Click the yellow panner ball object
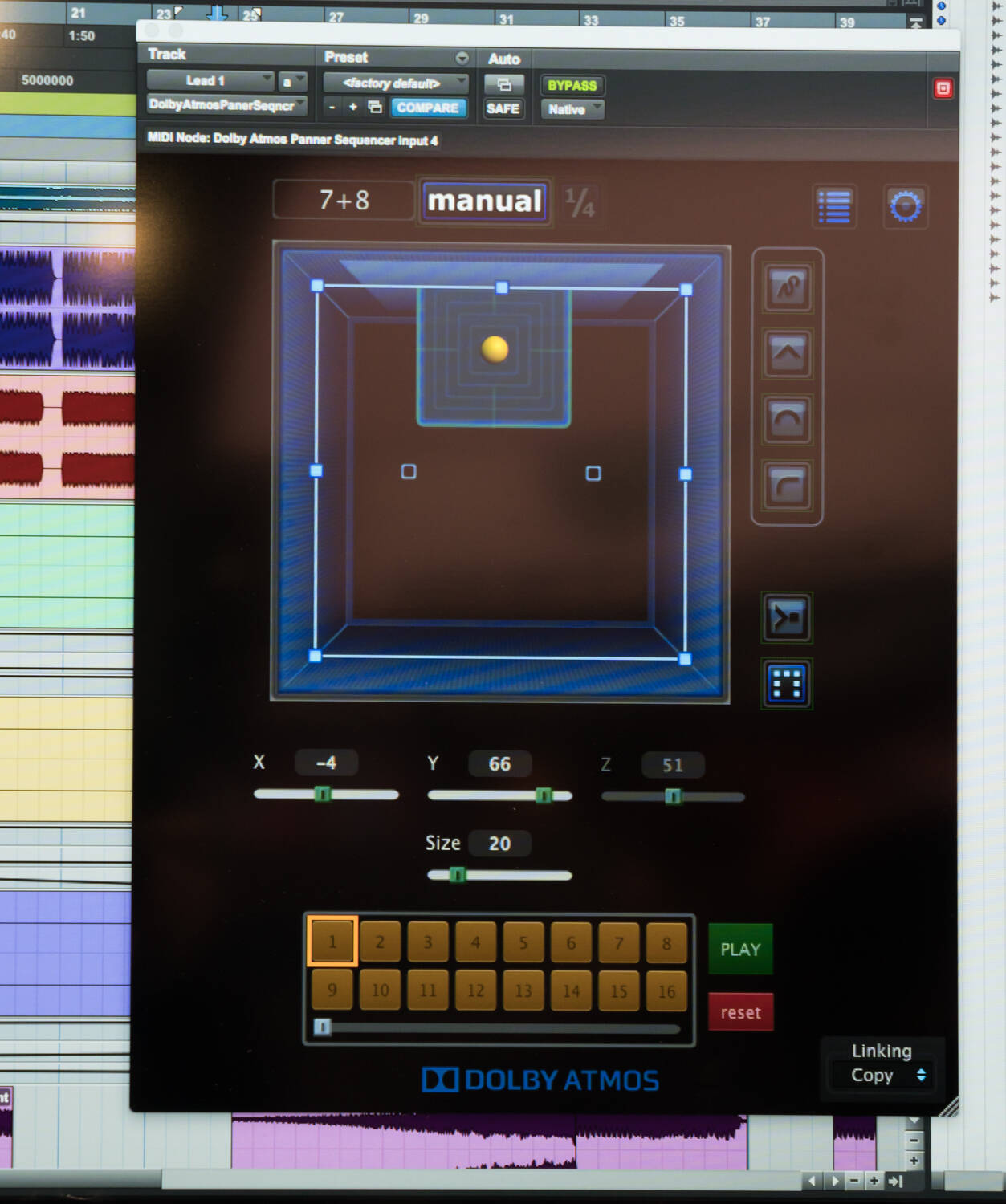1006x1204 pixels. pyautogui.click(x=495, y=349)
